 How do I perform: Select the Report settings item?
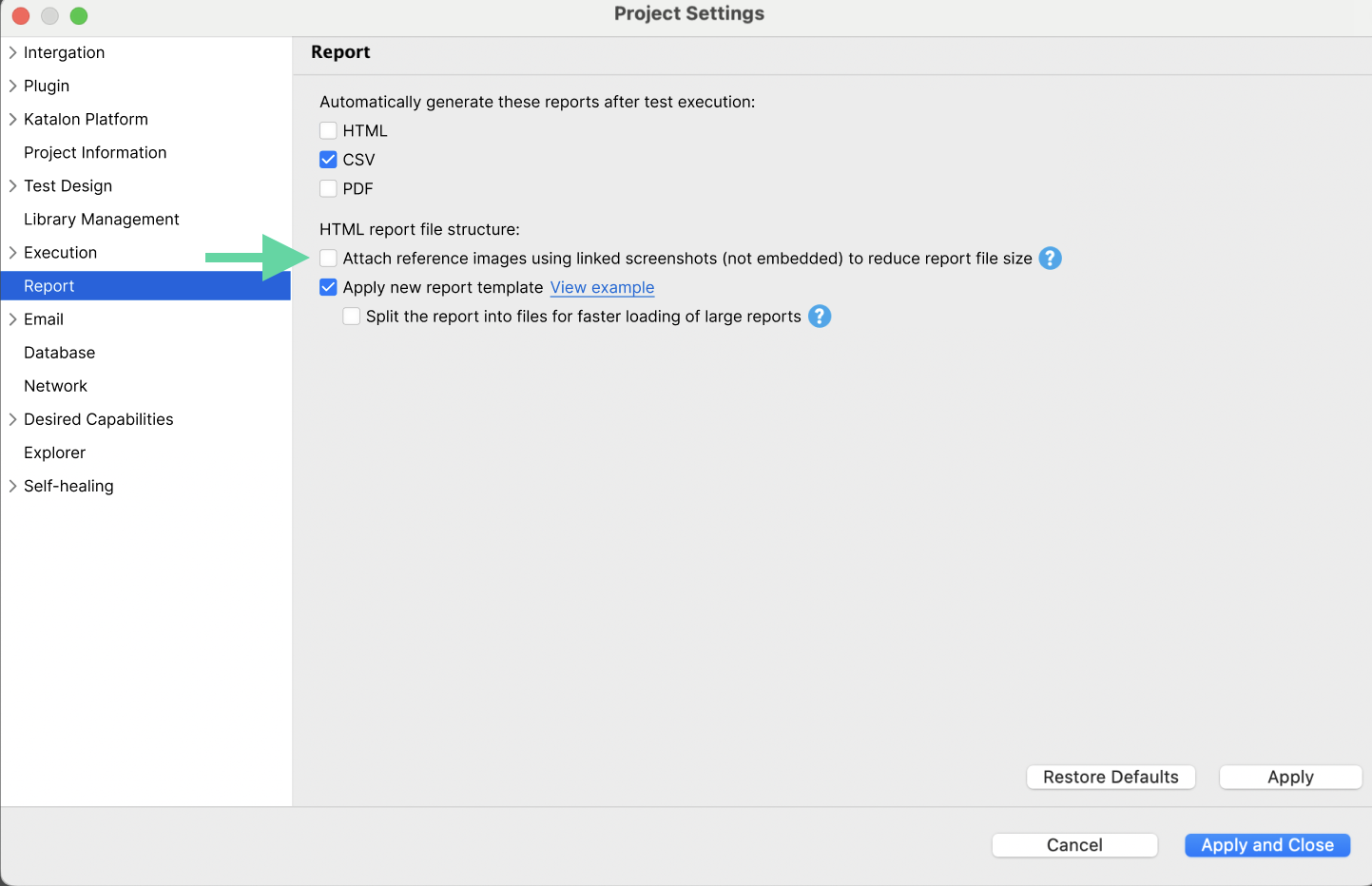(x=145, y=285)
